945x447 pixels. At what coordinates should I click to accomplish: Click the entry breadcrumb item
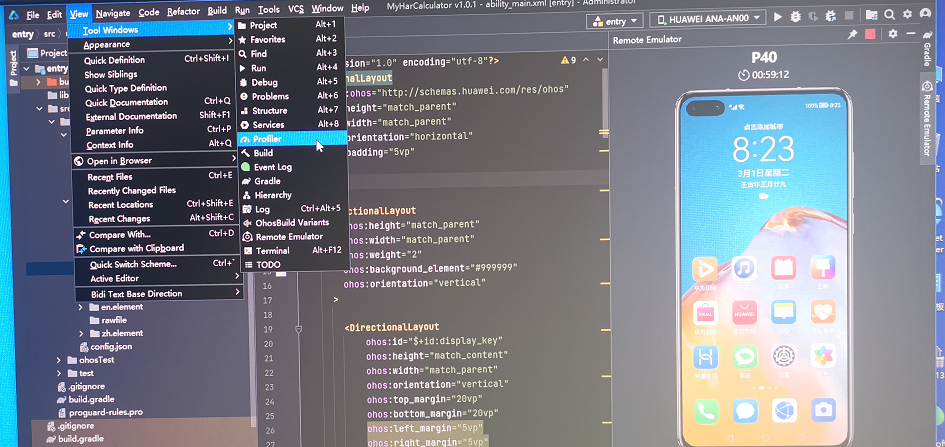22,34
